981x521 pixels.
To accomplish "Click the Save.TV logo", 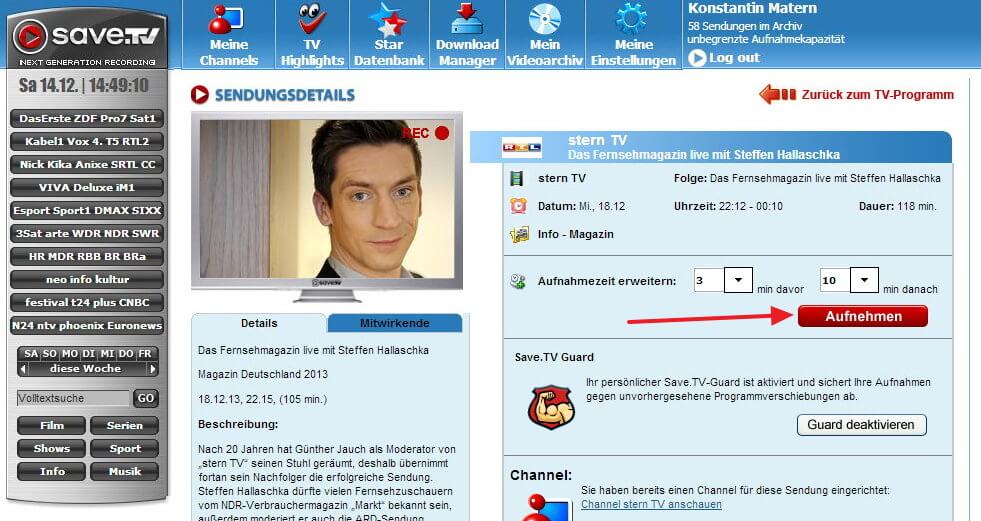I will tap(86, 38).
